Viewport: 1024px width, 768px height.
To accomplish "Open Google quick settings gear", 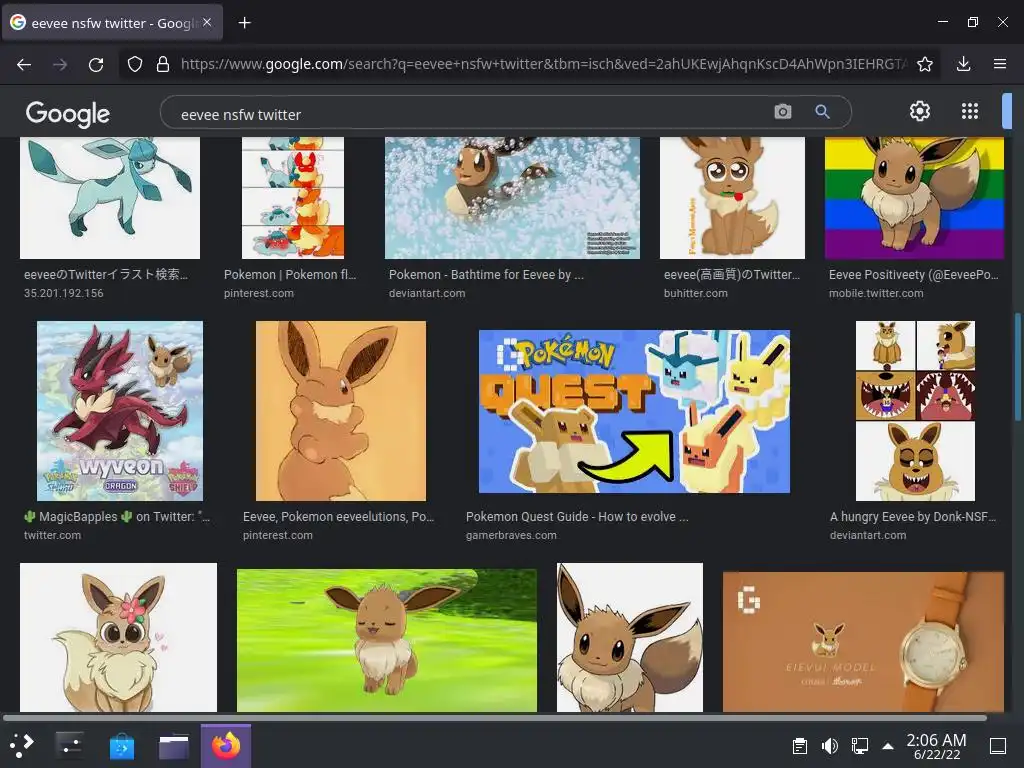I will click(x=920, y=111).
